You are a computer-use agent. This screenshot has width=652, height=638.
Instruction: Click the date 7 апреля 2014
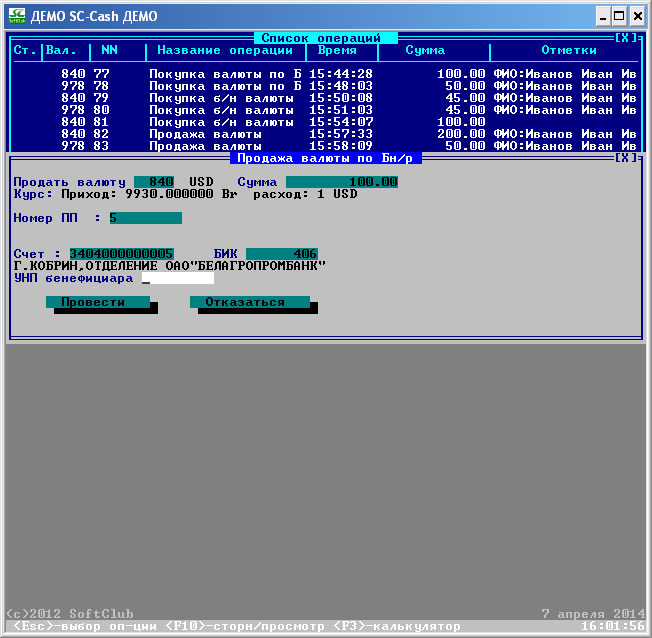pyautogui.click(x=593, y=614)
